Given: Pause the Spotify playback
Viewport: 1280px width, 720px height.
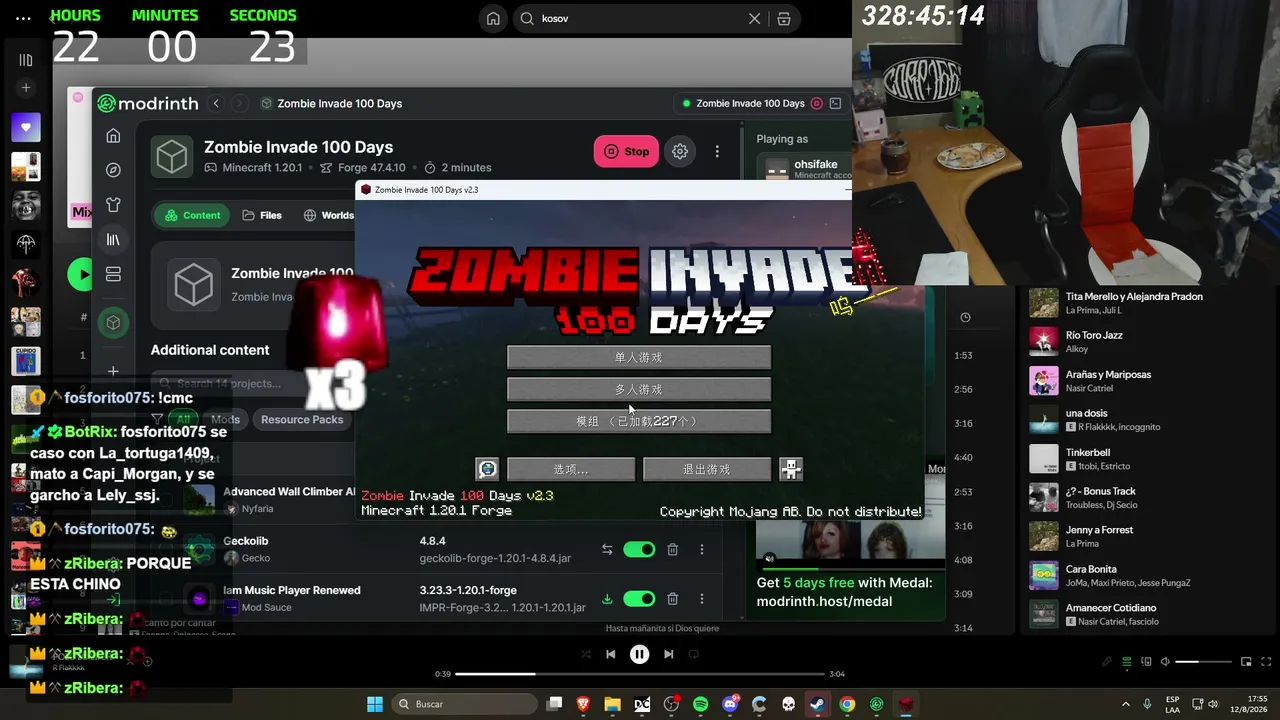Looking at the screenshot, I should [x=639, y=654].
